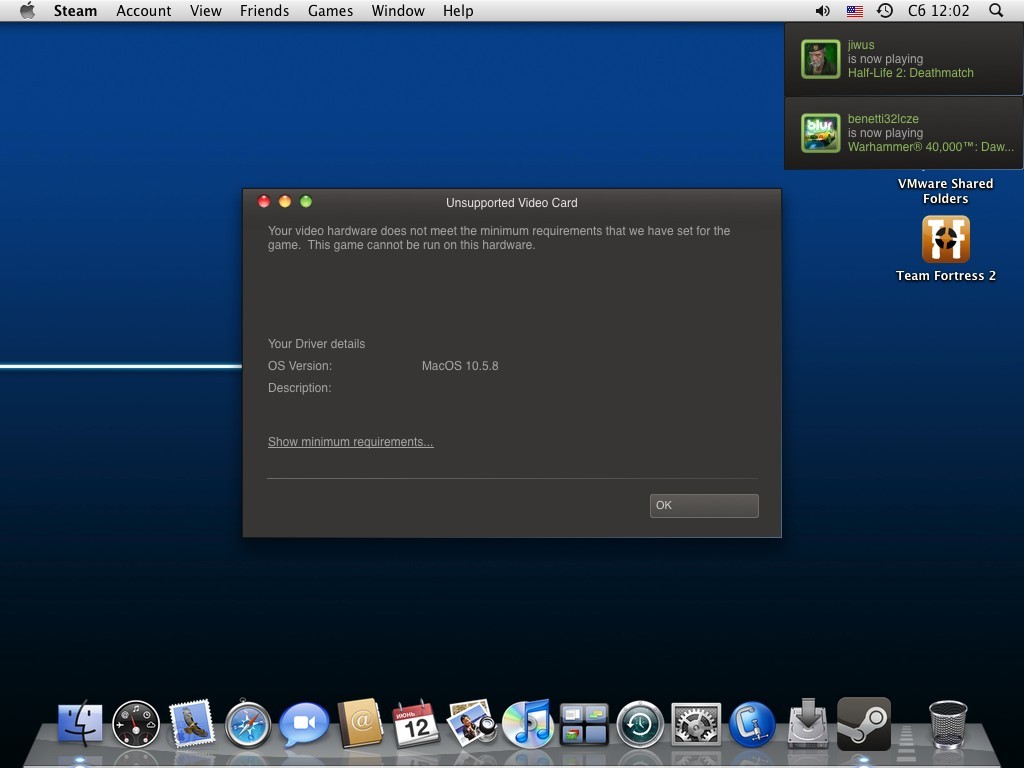
Task: Click the MacOS 10.5.8 value
Action: pyautogui.click(x=460, y=366)
